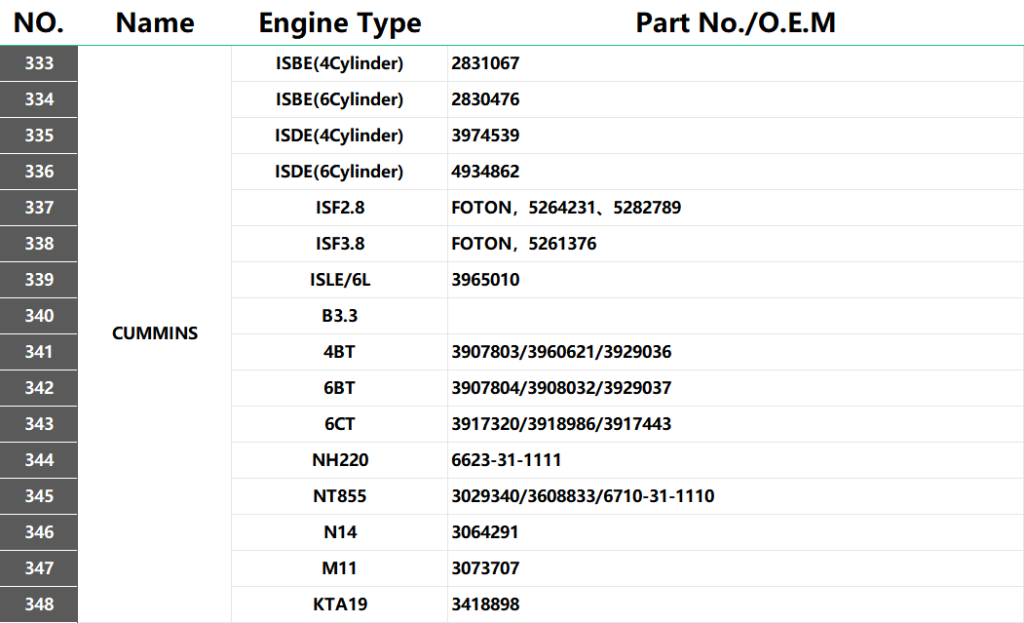
Task: Click the M11 engine type cell
Action: [340, 568]
